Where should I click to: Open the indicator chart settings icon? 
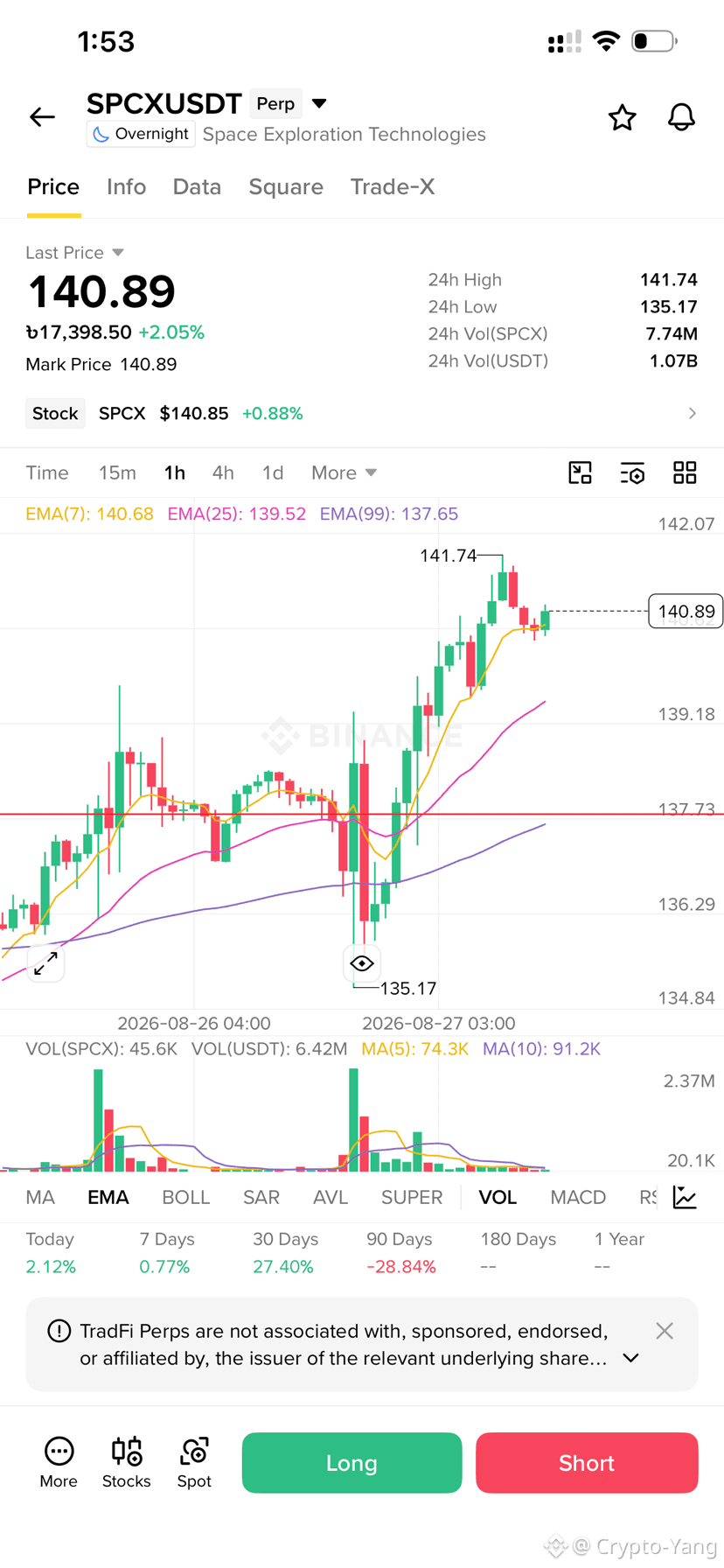click(685, 1197)
